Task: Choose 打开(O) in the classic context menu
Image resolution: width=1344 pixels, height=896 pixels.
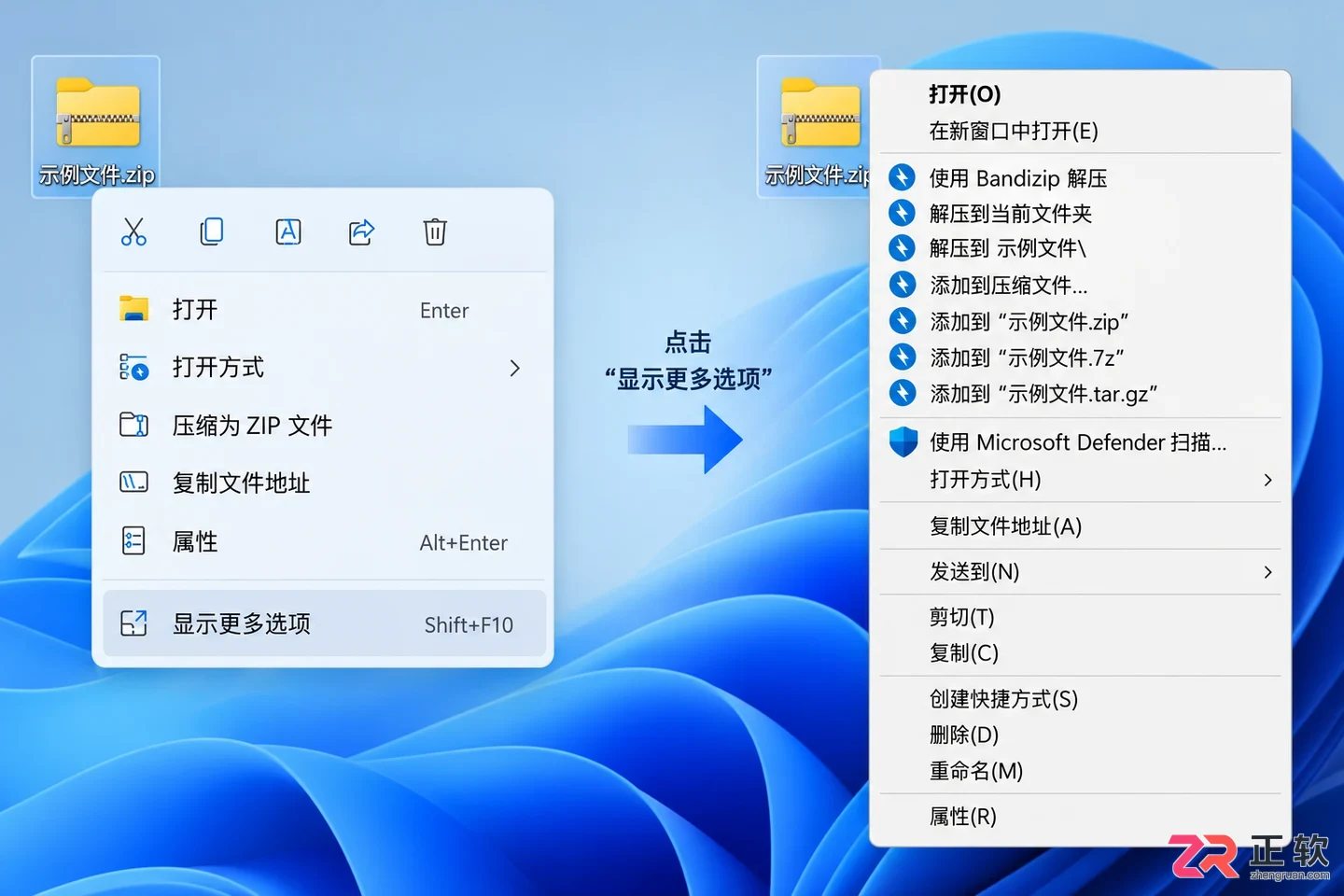Action: (x=1080, y=94)
